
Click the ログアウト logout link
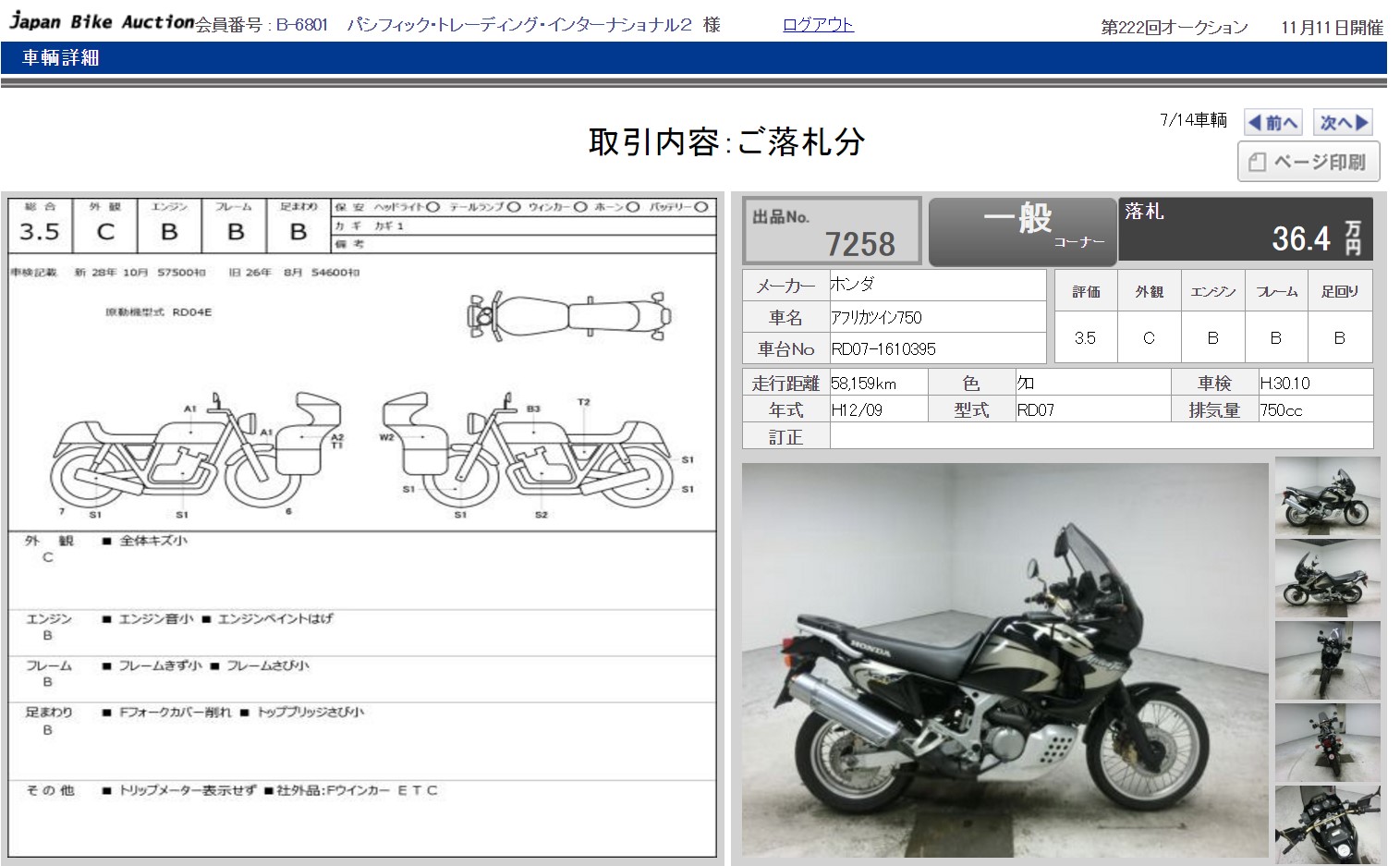(x=818, y=25)
